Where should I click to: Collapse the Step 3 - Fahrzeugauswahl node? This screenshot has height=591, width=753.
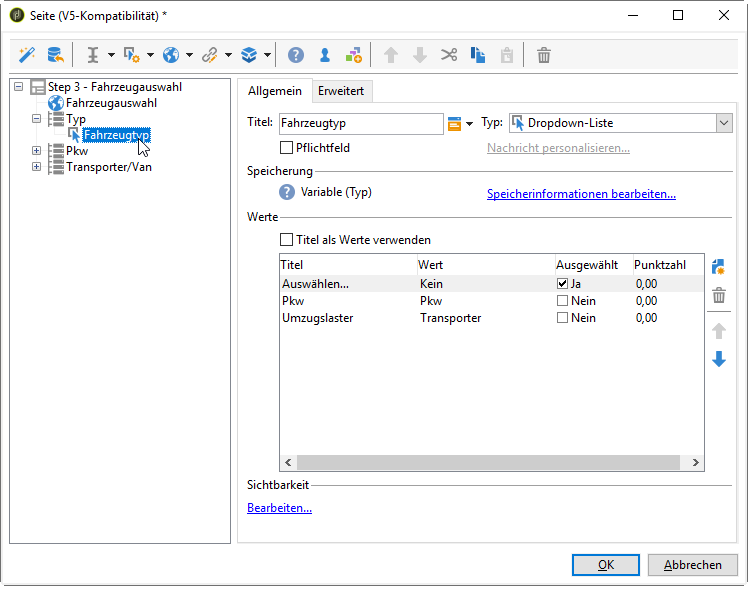[19, 87]
